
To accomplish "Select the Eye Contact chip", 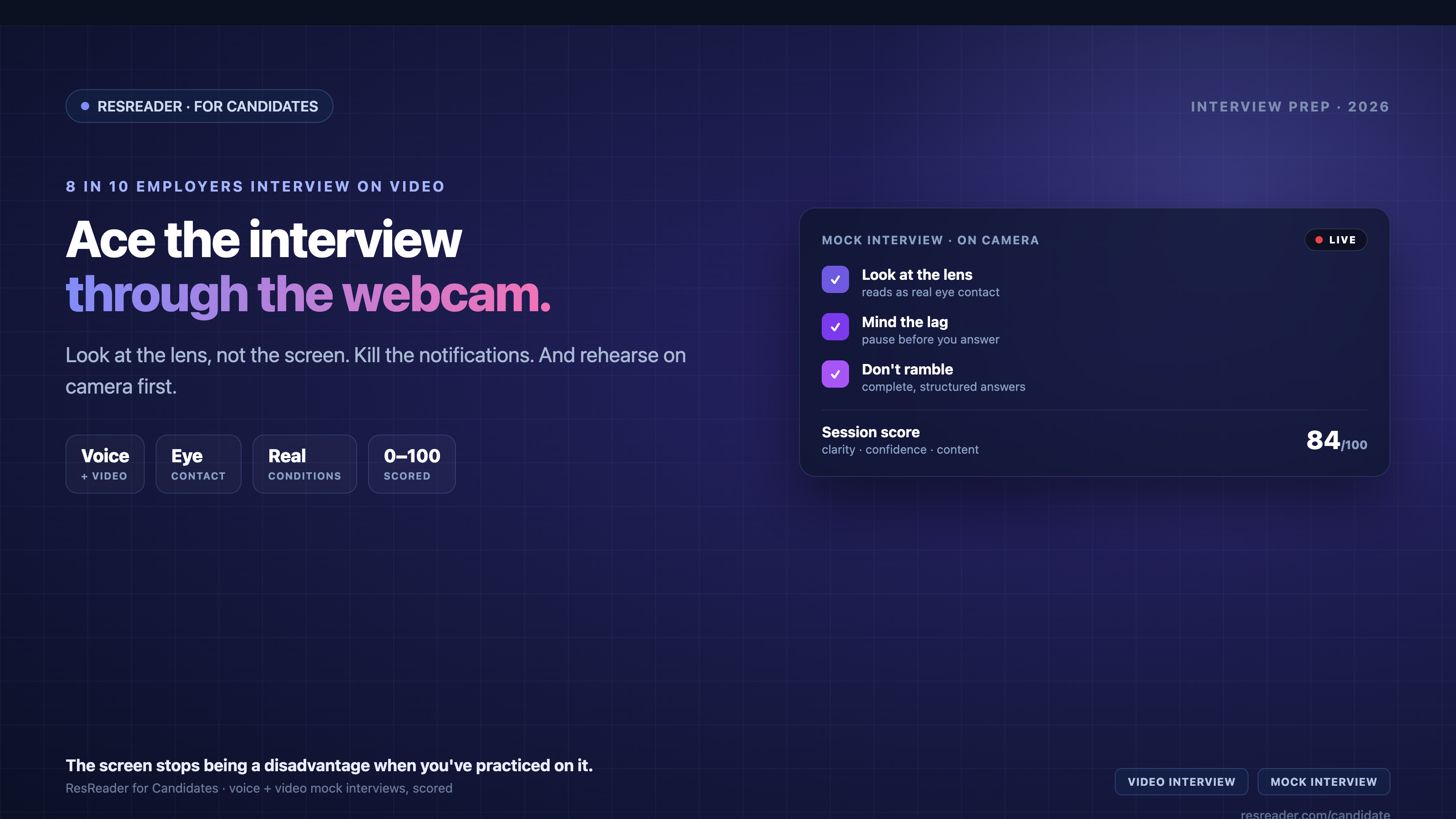I will (x=198, y=464).
